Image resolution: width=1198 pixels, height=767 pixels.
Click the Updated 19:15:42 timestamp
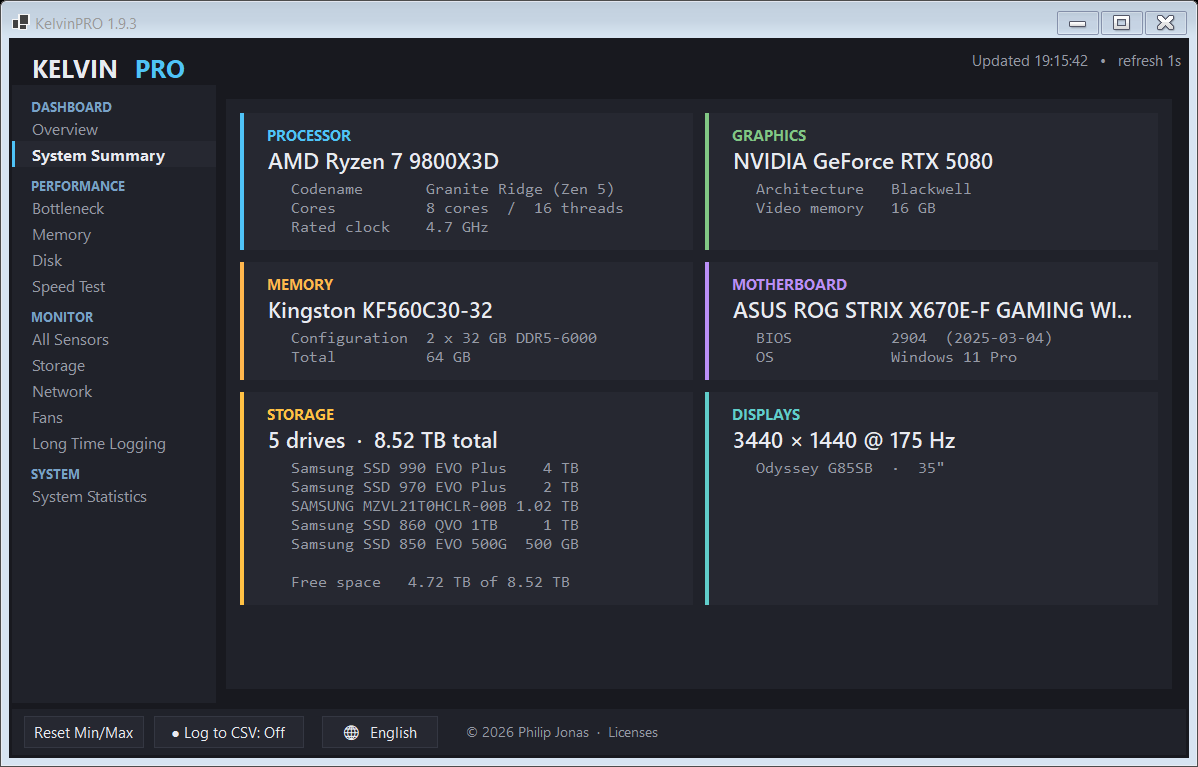[x=1030, y=61]
